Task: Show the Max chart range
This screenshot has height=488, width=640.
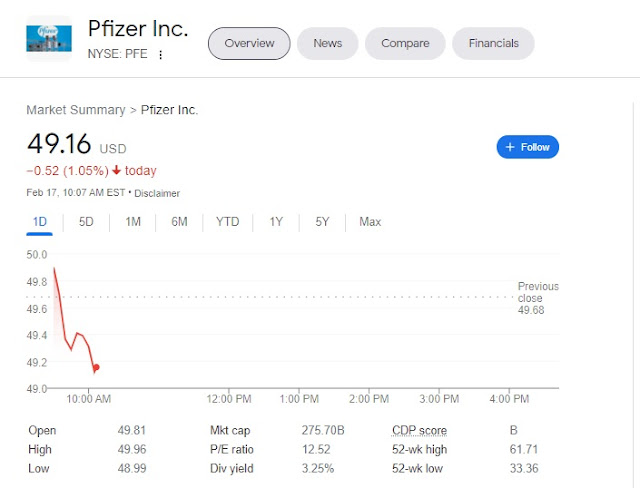Action: point(370,222)
